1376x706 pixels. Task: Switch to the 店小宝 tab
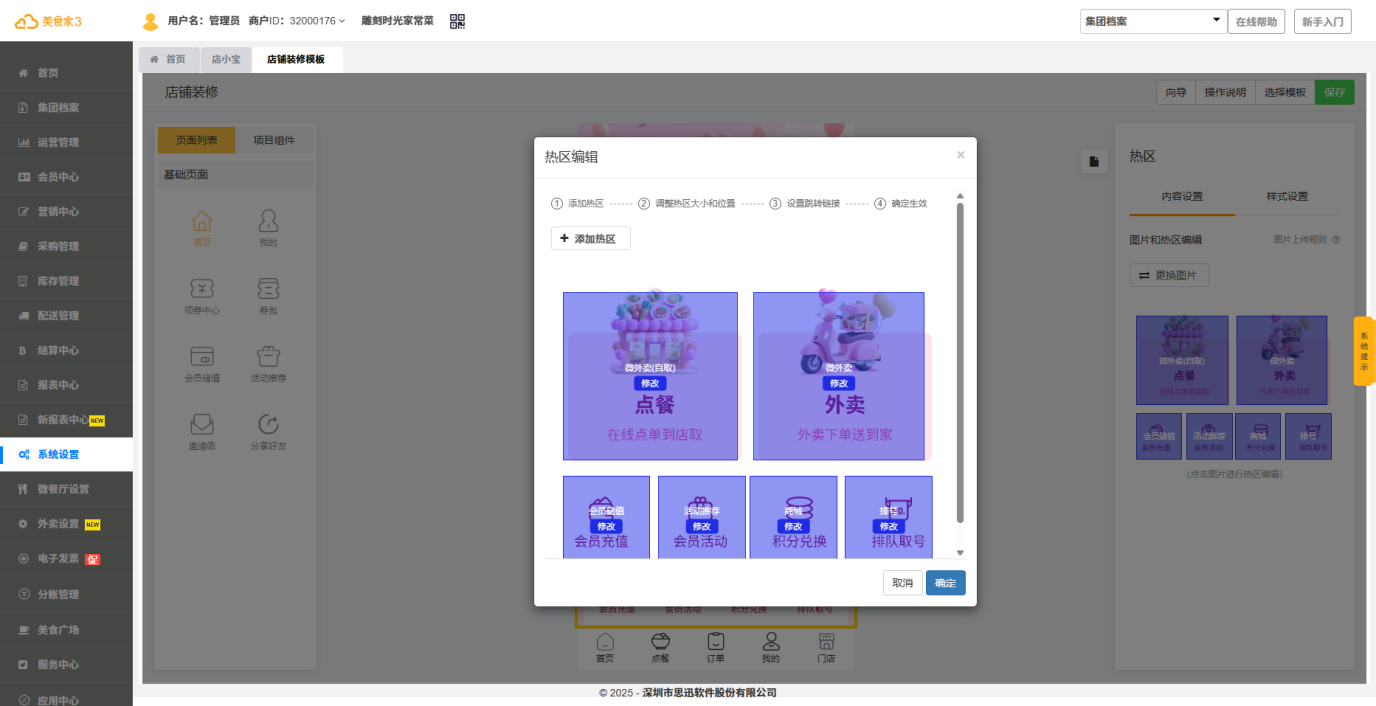(226, 59)
